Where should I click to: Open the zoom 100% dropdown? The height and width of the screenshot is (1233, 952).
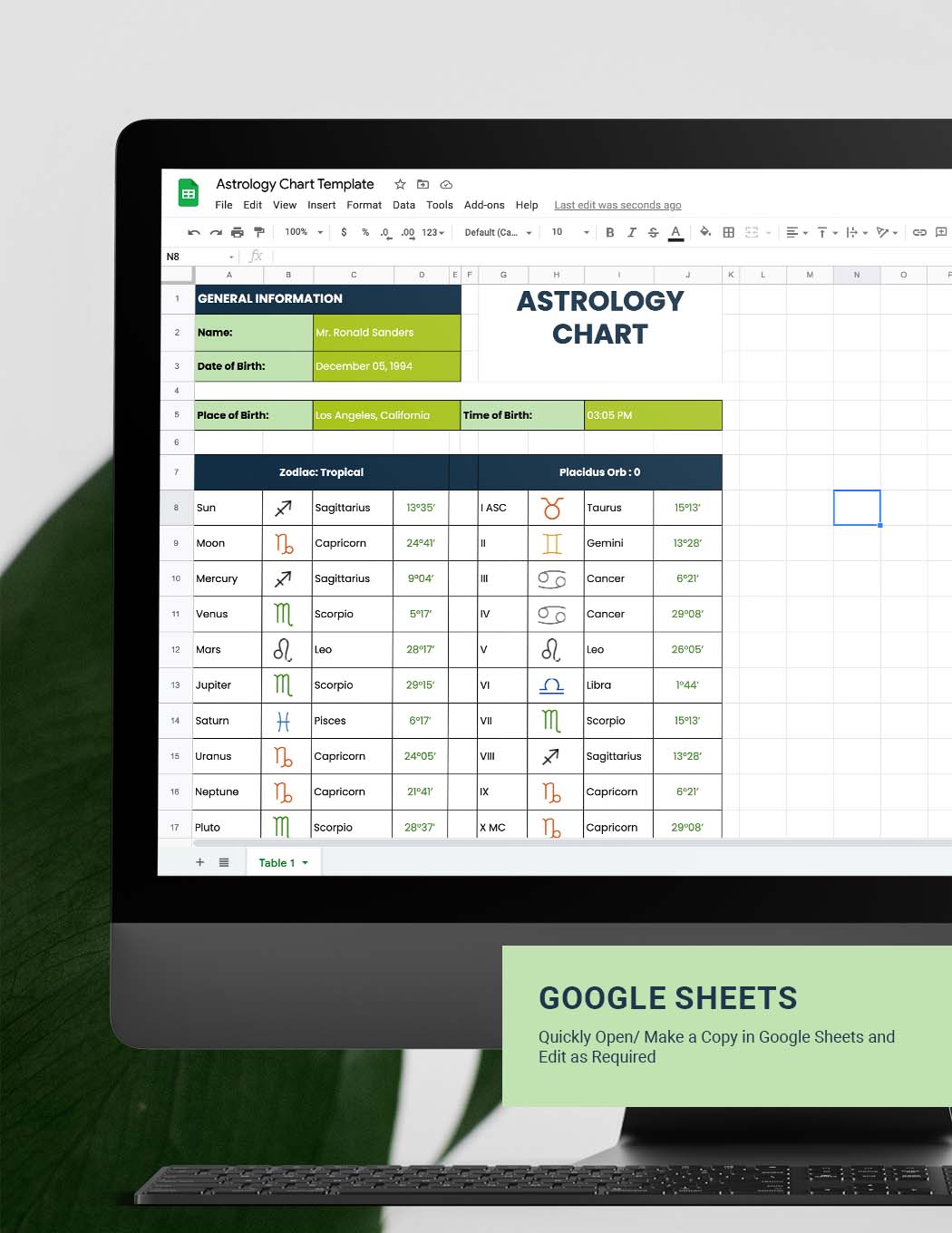pos(303,232)
